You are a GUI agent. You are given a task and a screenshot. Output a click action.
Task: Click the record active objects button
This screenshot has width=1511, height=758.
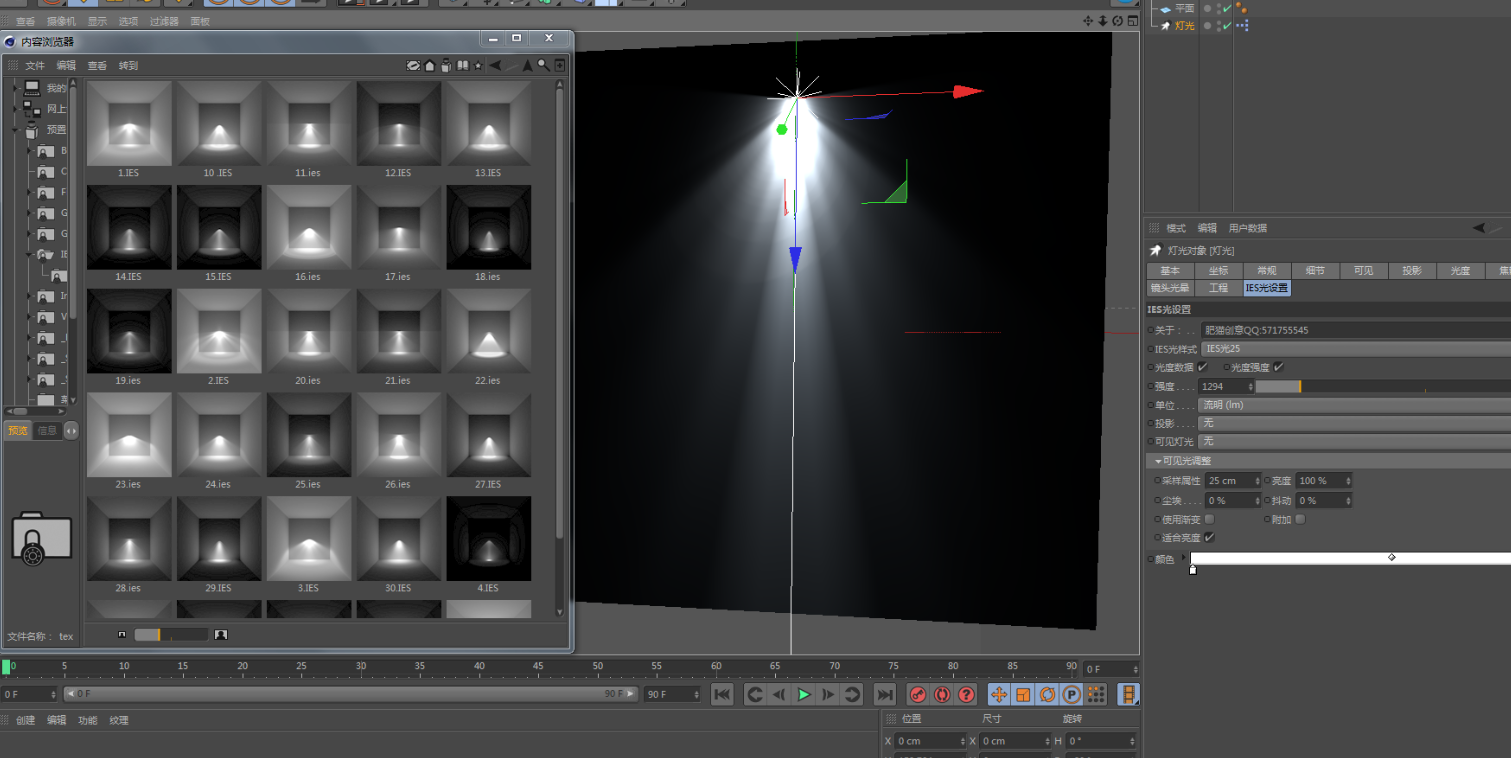(x=917, y=694)
